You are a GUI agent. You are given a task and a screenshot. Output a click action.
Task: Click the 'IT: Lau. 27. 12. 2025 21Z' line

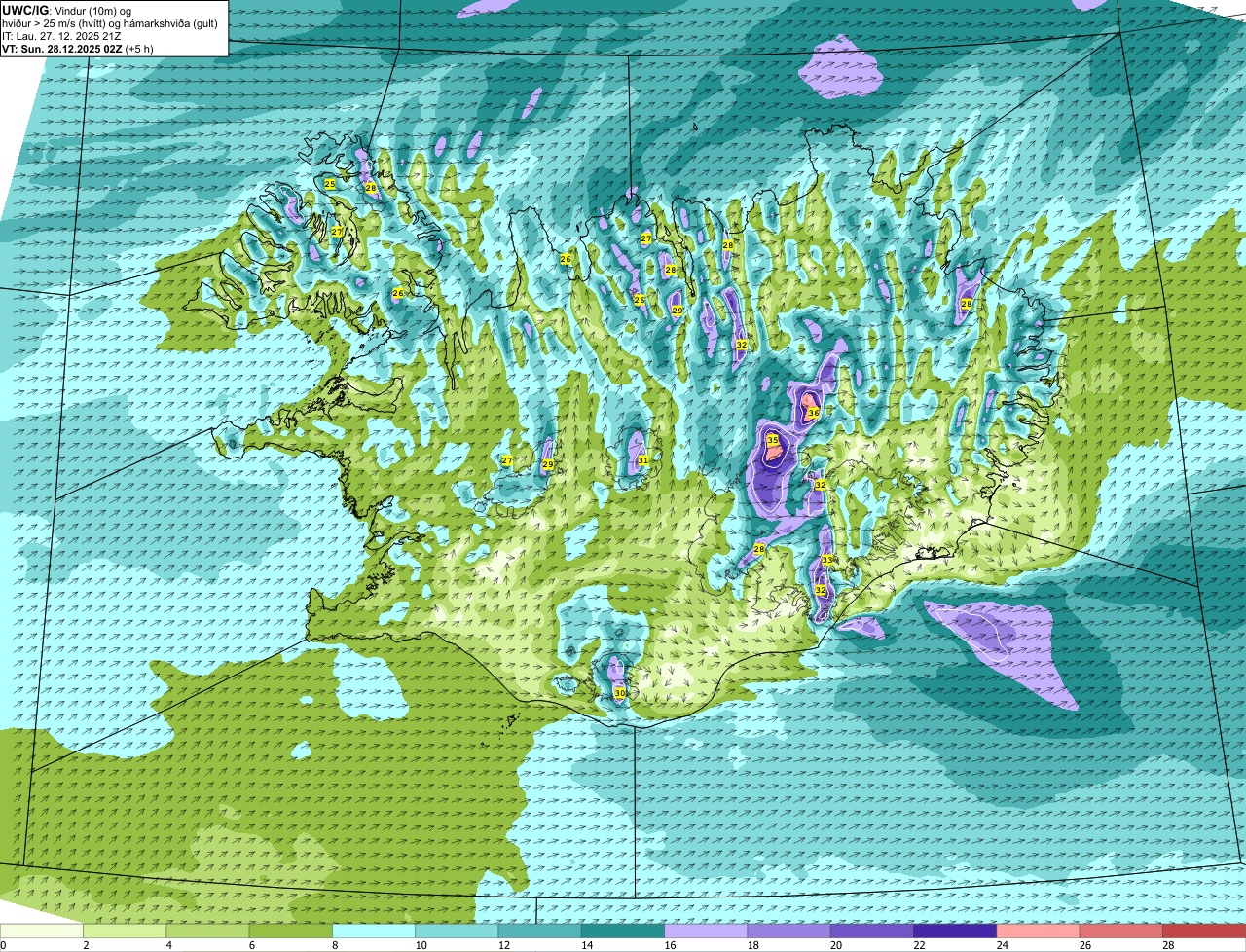click(x=62, y=35)
